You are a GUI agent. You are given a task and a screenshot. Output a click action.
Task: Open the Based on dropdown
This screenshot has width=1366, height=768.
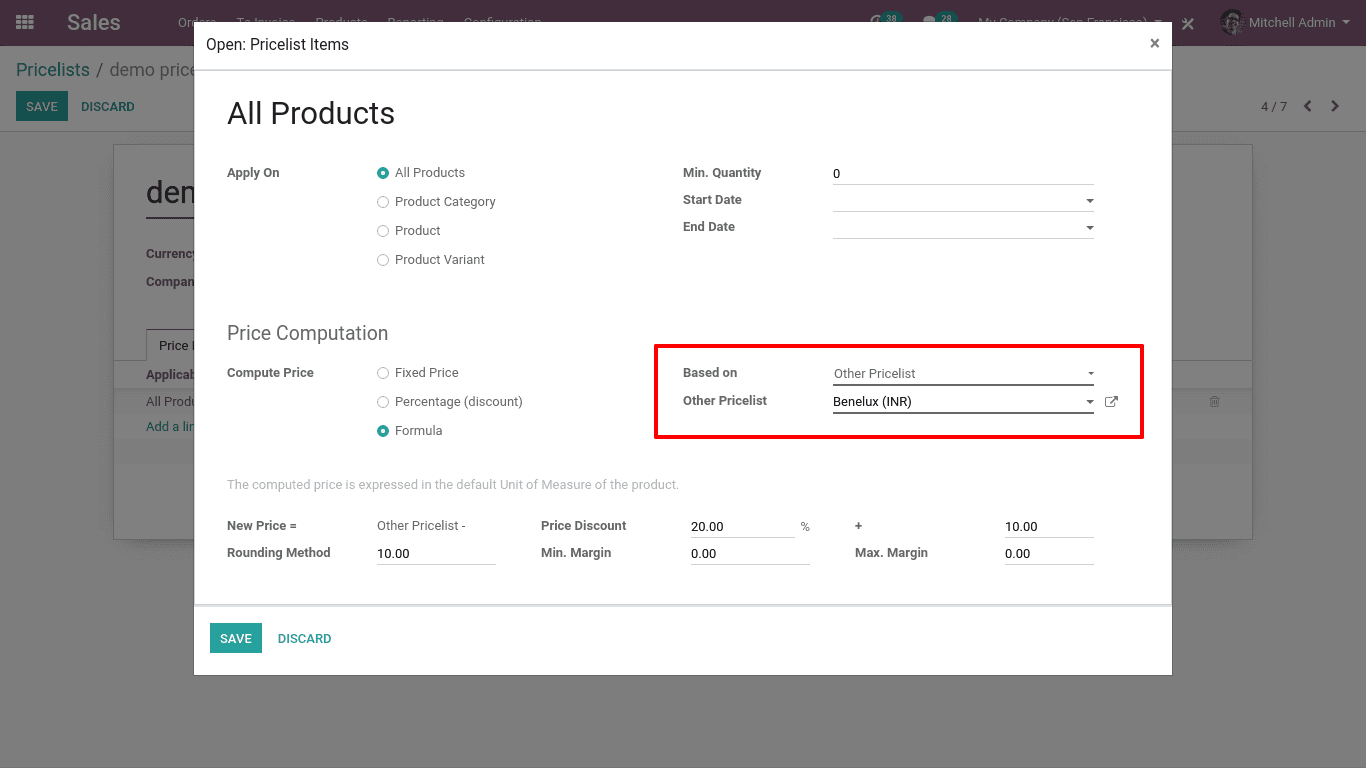(963, 373)
